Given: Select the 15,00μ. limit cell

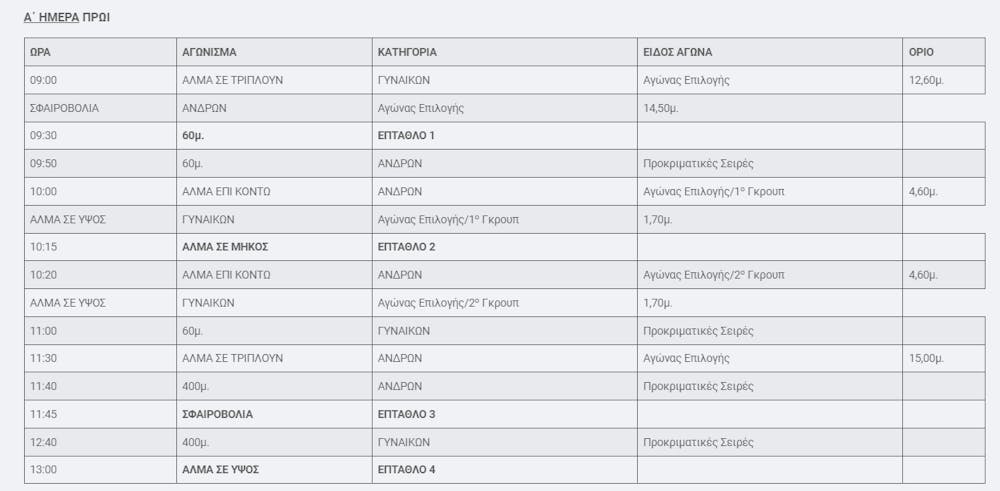Looking at the screenshot, I should pyautogui.click(x=925, y=358).
